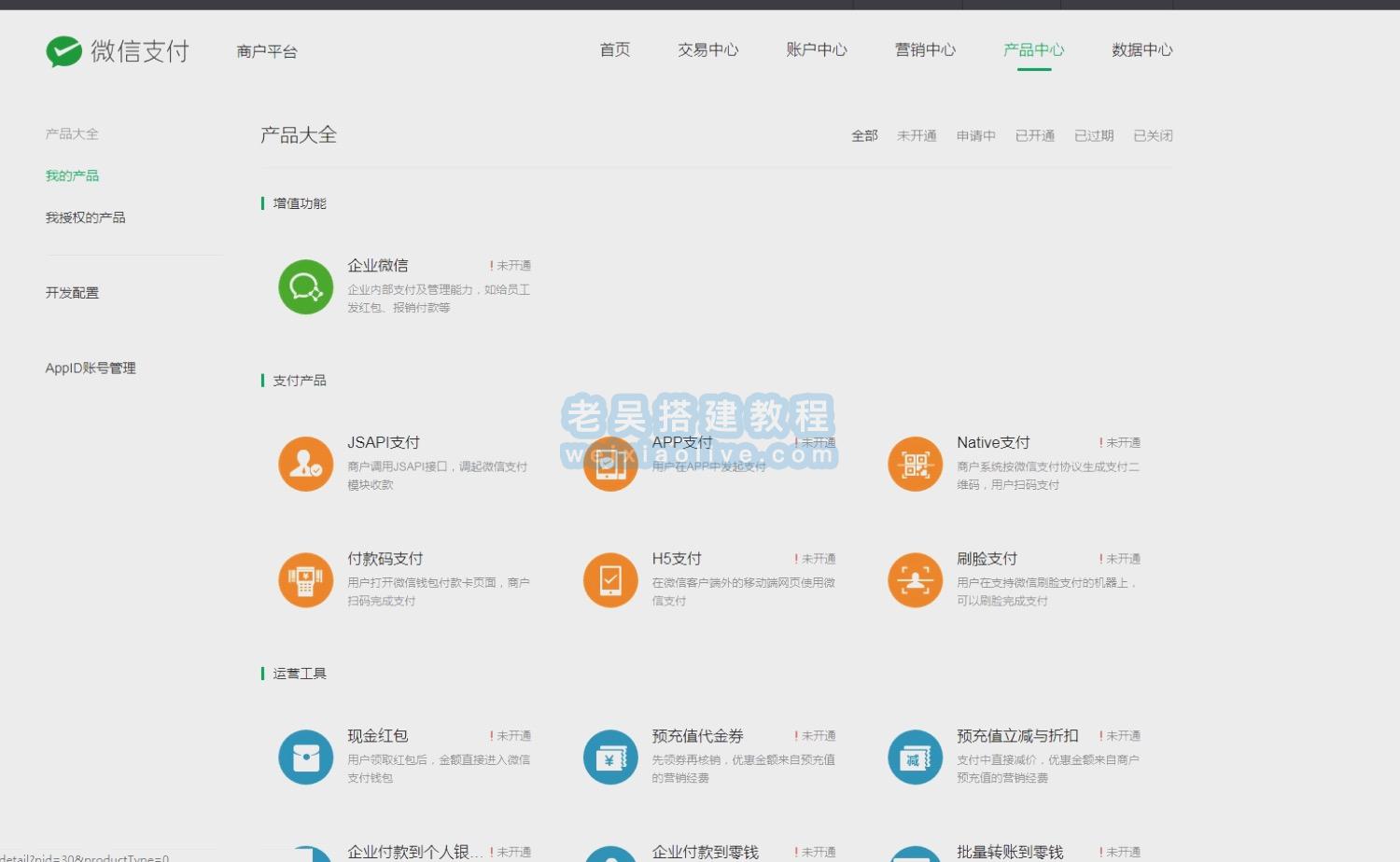Click 开发配置 in the sidebar
This screenshot has width=1400, height=862.
point(74,292)
